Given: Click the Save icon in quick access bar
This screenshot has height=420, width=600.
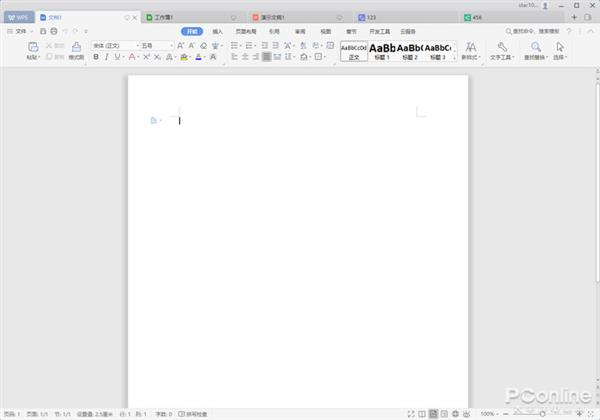Looking at the screenshot, I should coord(43,31).
